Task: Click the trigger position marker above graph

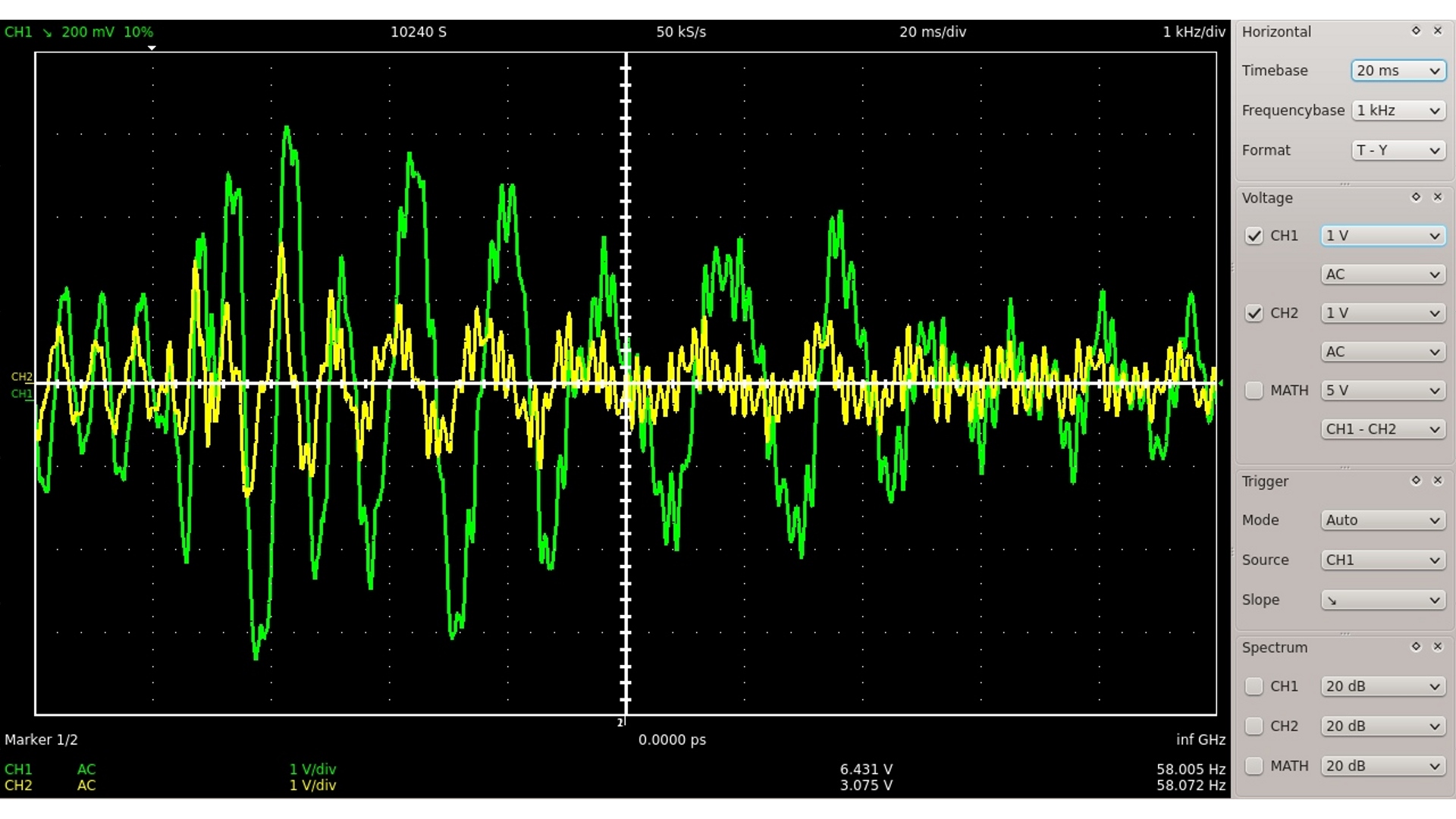Action: (x=152, y=48)
